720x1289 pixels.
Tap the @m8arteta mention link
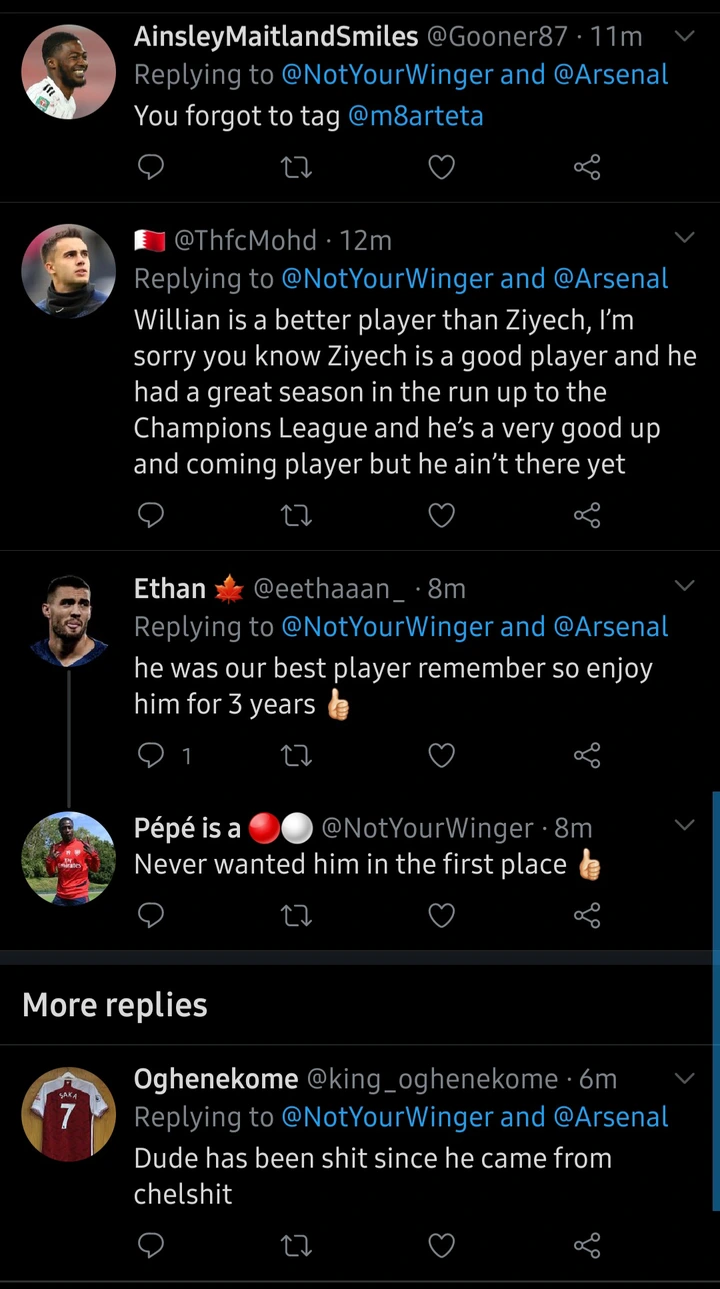click(415, 116)
